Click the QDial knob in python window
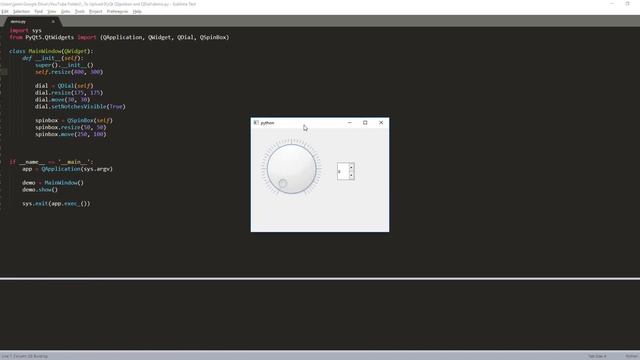640x360 pixels. click(x=291, y=169)
